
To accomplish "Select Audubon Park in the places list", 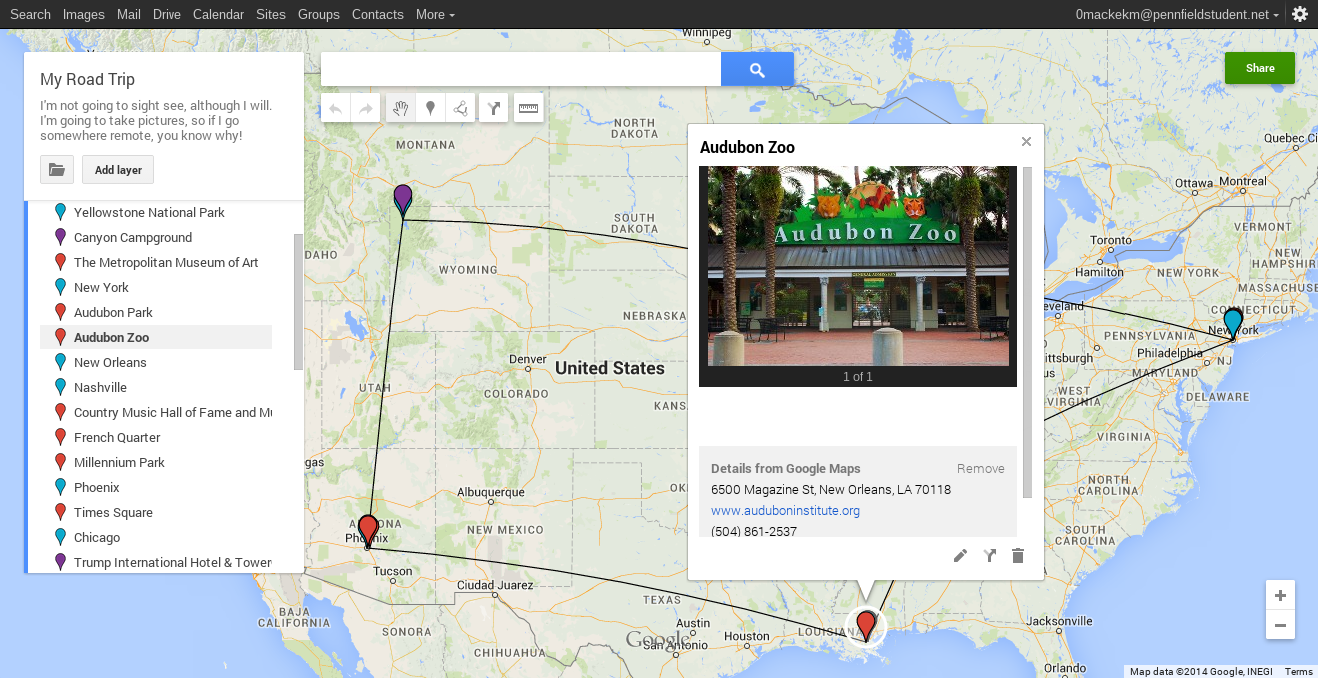I will [113, 312].
